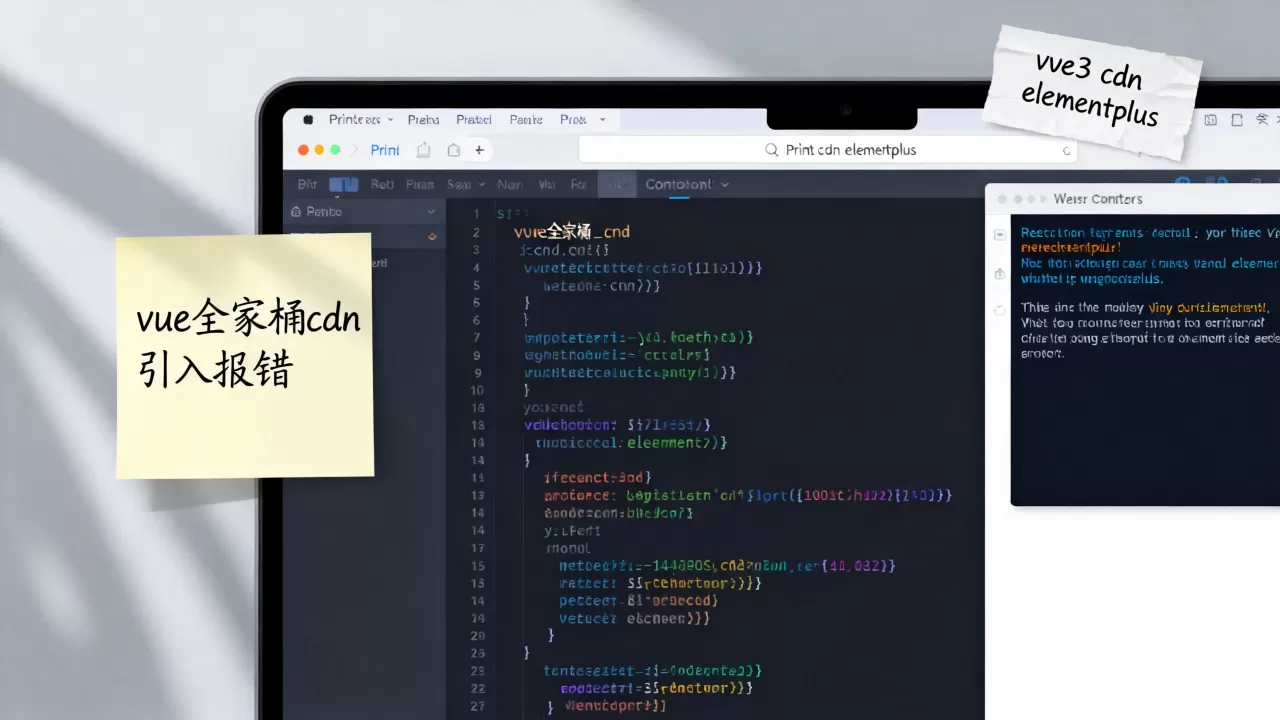Click the forward chevron beside the window controls
Screen dimensions: 1280x720
click(353, 150)
